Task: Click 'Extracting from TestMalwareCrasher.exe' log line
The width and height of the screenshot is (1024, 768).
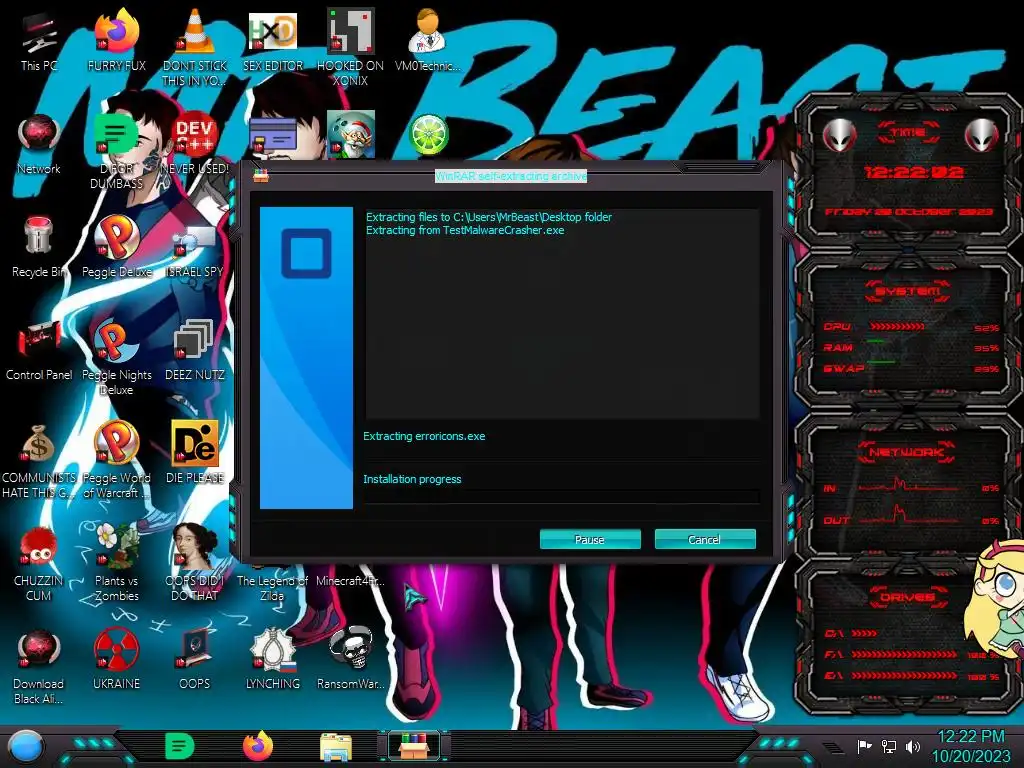Action: pyautogui.click(x=465, y=230)
